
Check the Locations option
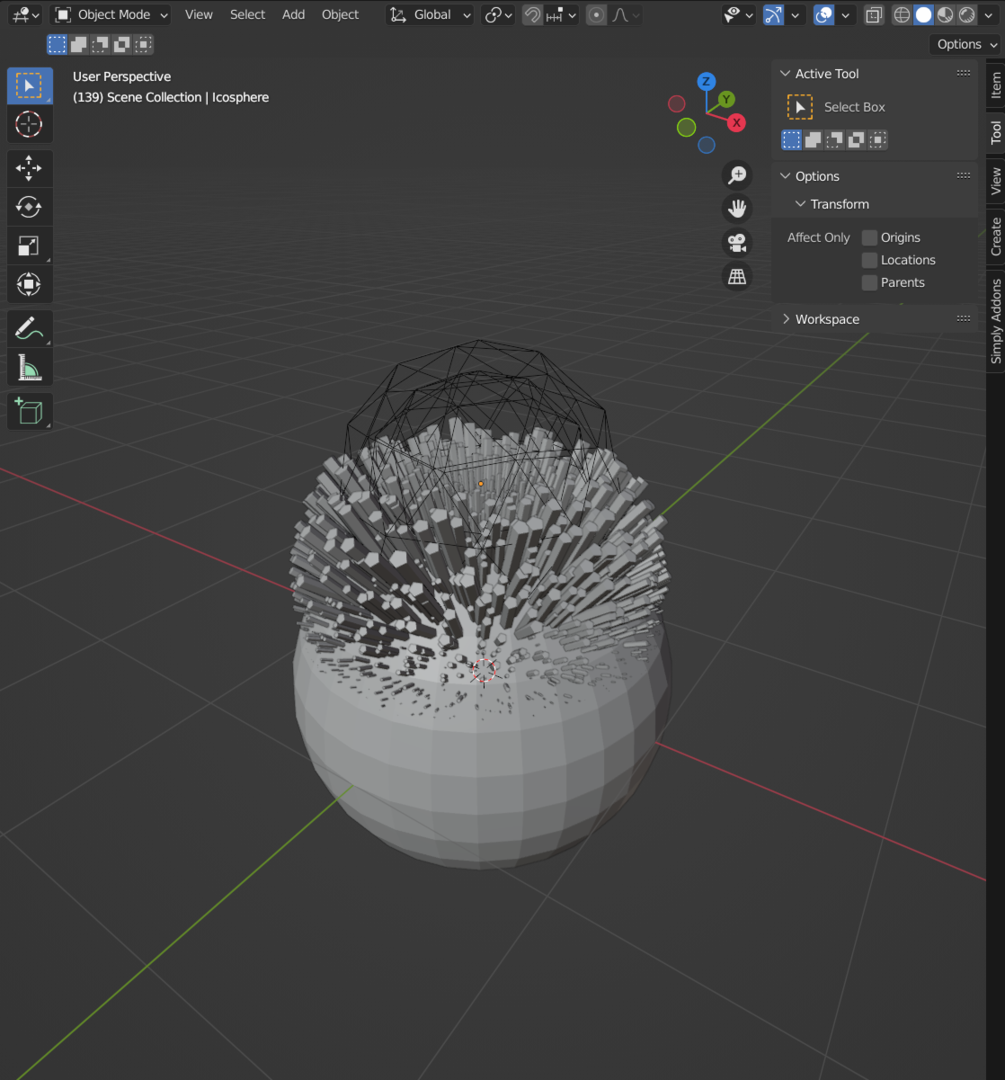point(868,259)
